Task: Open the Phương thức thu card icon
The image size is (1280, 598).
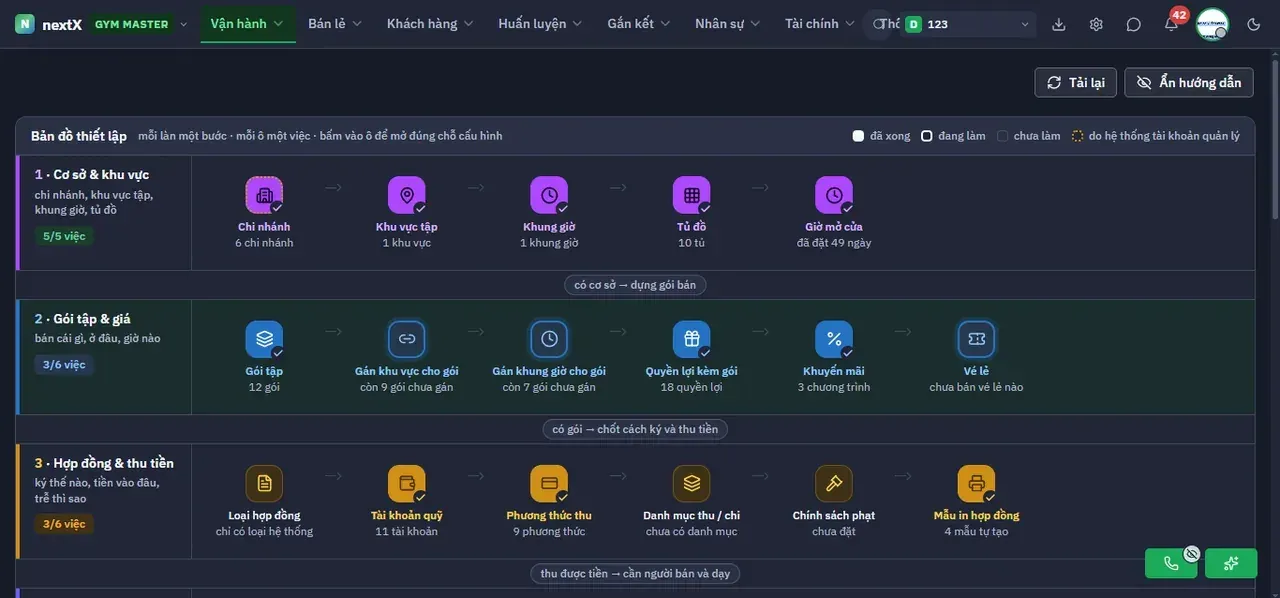Action: pyautogui.click(x=549, y=483)
